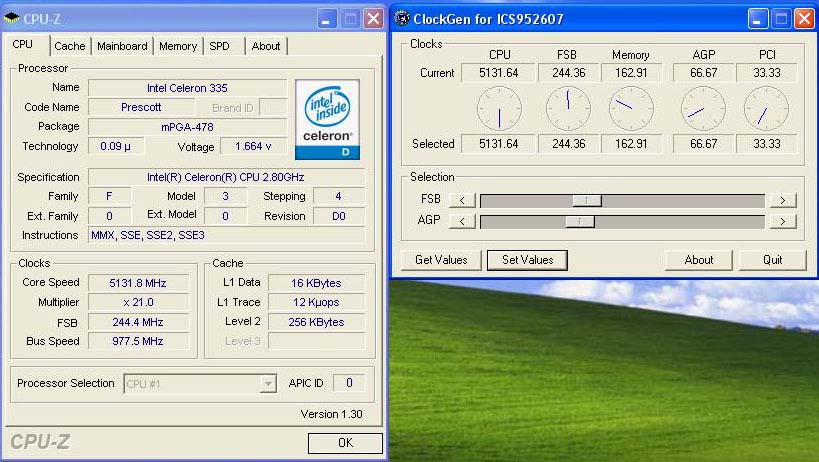Viewport: 819px width, 462px height.
Task: Click Get Values in ClockGen
Action: 441,260
